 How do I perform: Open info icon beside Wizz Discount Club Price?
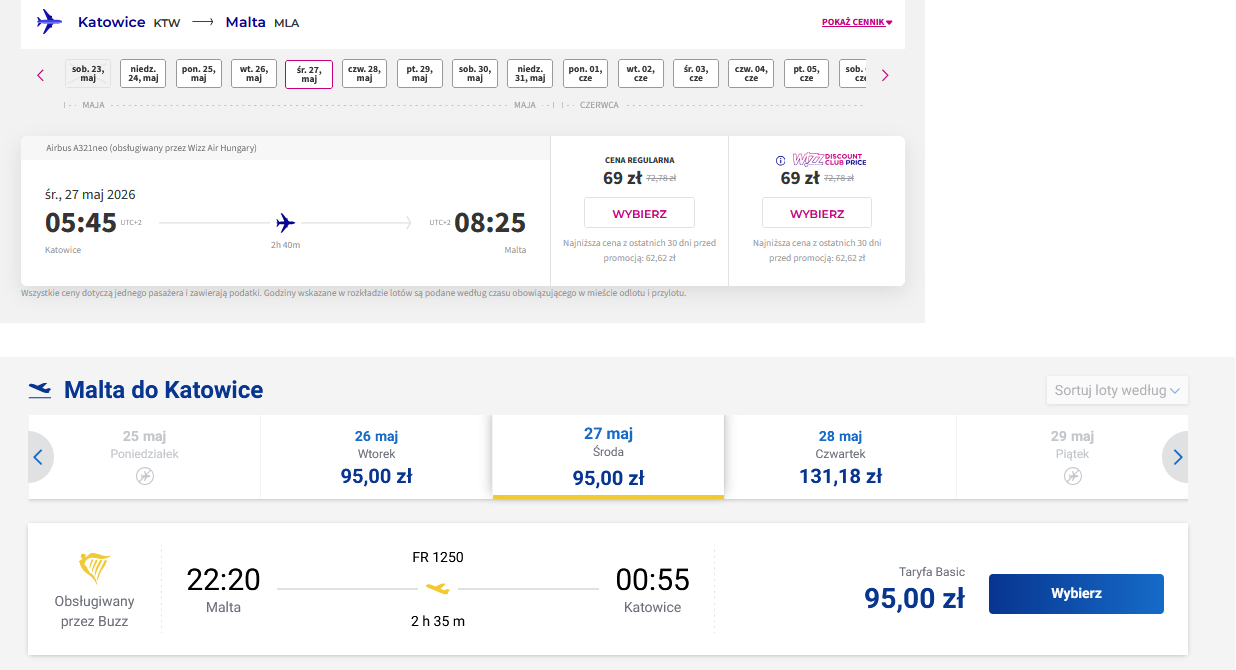click(781, 160)
